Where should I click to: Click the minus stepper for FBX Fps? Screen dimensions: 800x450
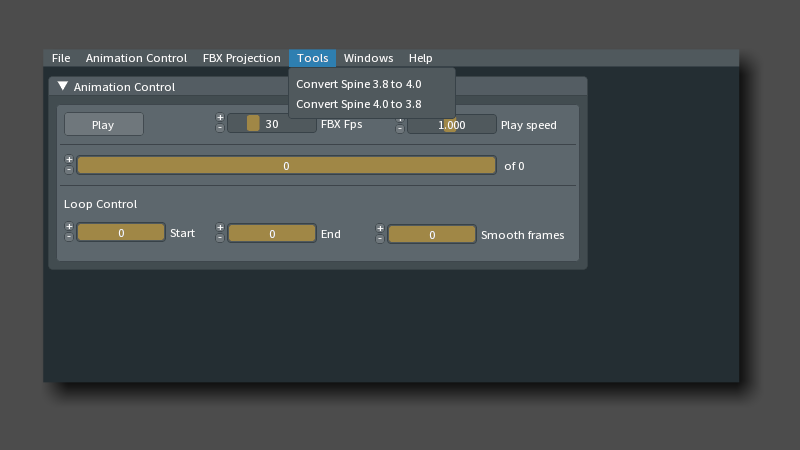point(220,129)
